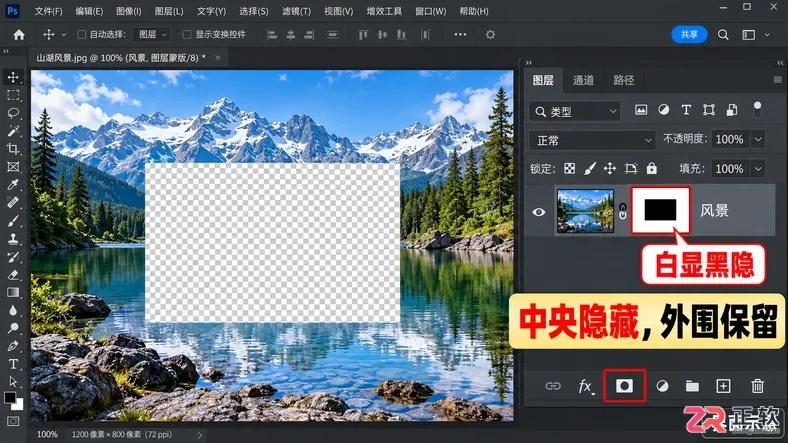Select the Eraser tool

tap(13, 275)
